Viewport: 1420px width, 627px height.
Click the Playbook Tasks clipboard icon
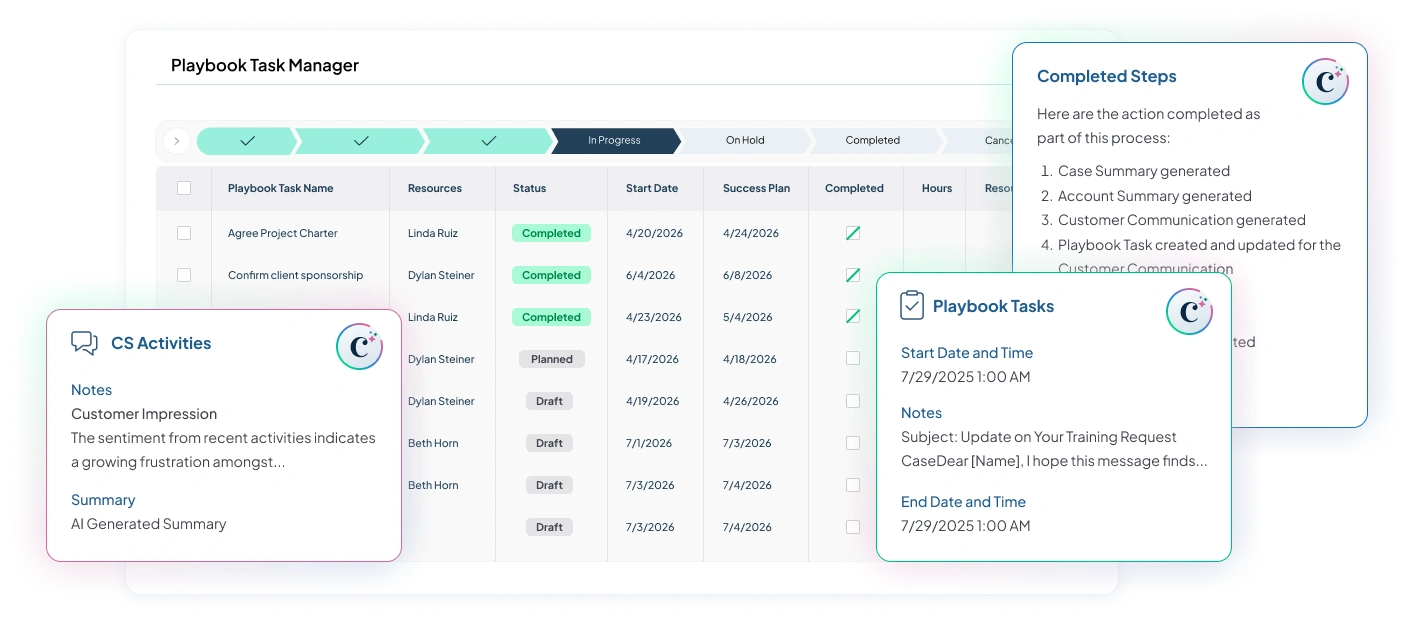point(911,306)
